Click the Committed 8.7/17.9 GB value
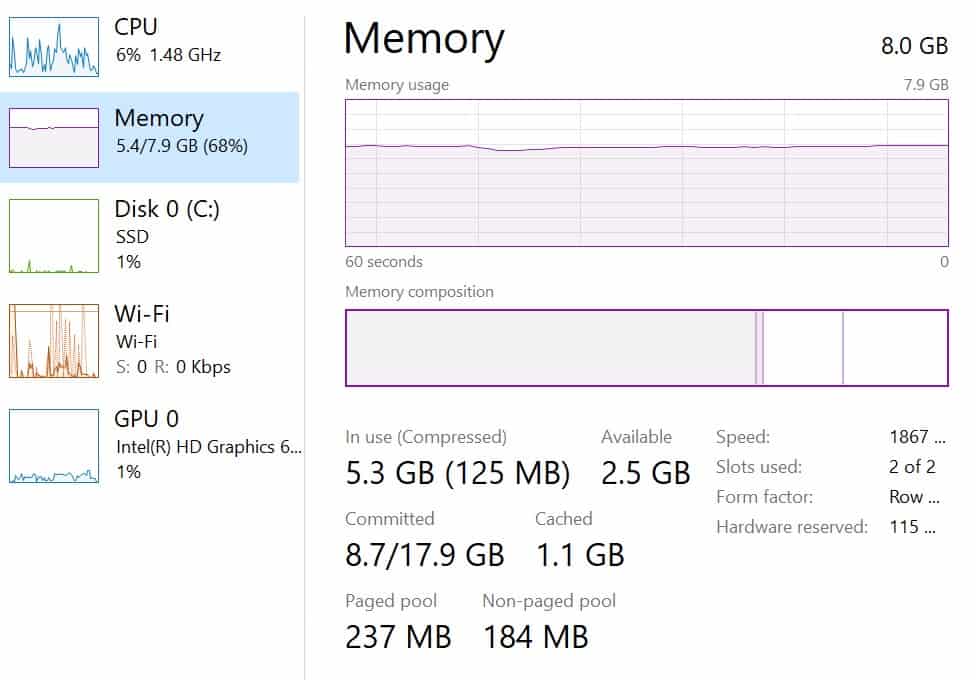The width and height of the screenshot is (976, 680). [x=425, y=555]
